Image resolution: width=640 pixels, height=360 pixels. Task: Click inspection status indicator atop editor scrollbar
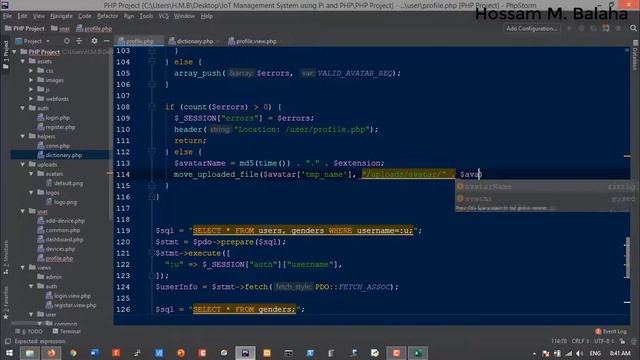point(627,50)
